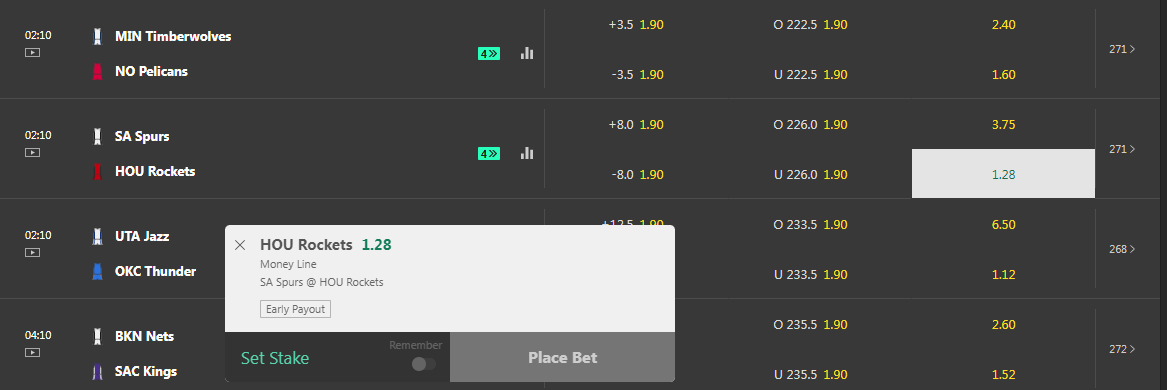Click live stream icon under Jazz game time

(32, 252)
